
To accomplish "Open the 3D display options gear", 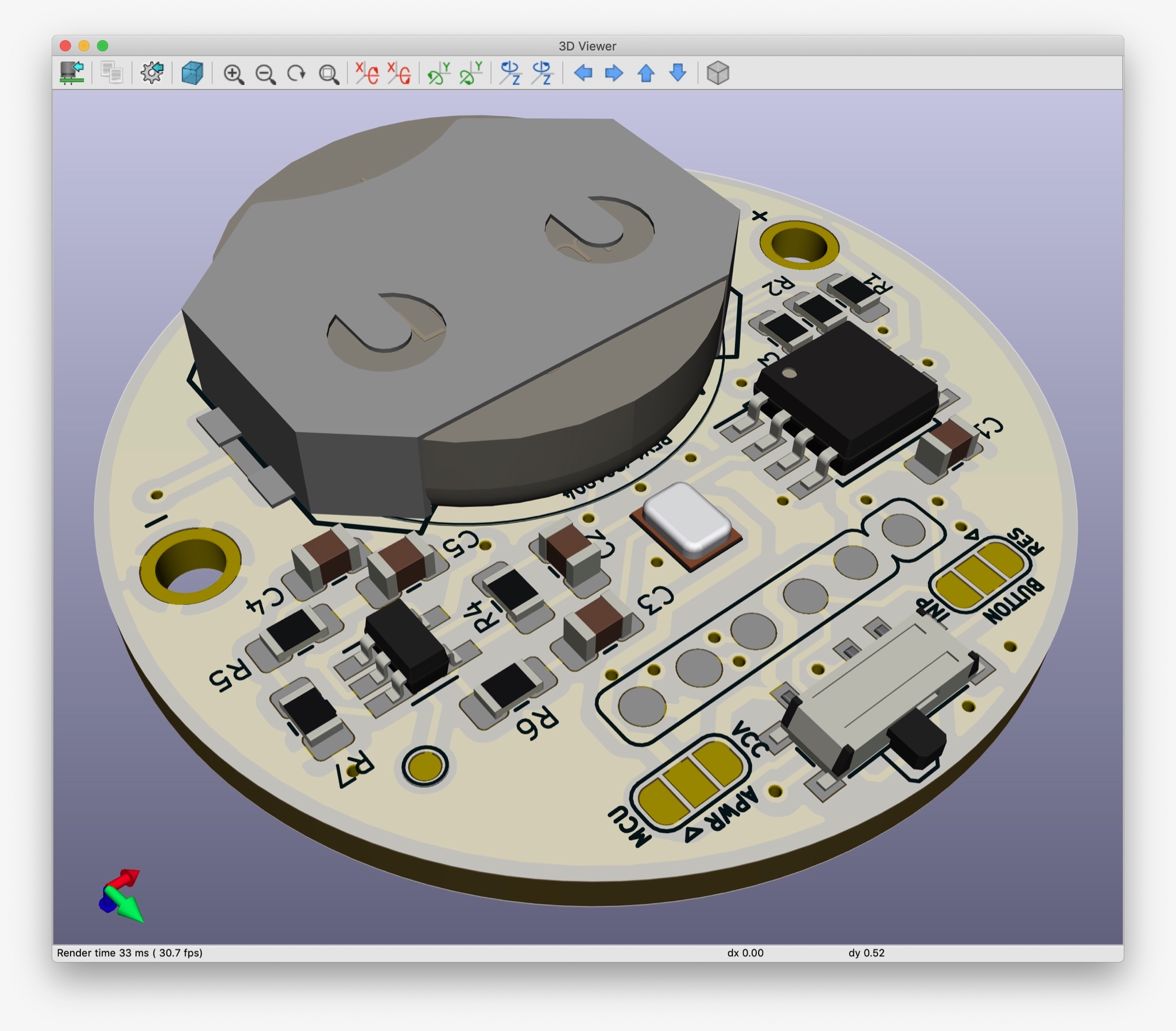I will (x=152, y=73).
